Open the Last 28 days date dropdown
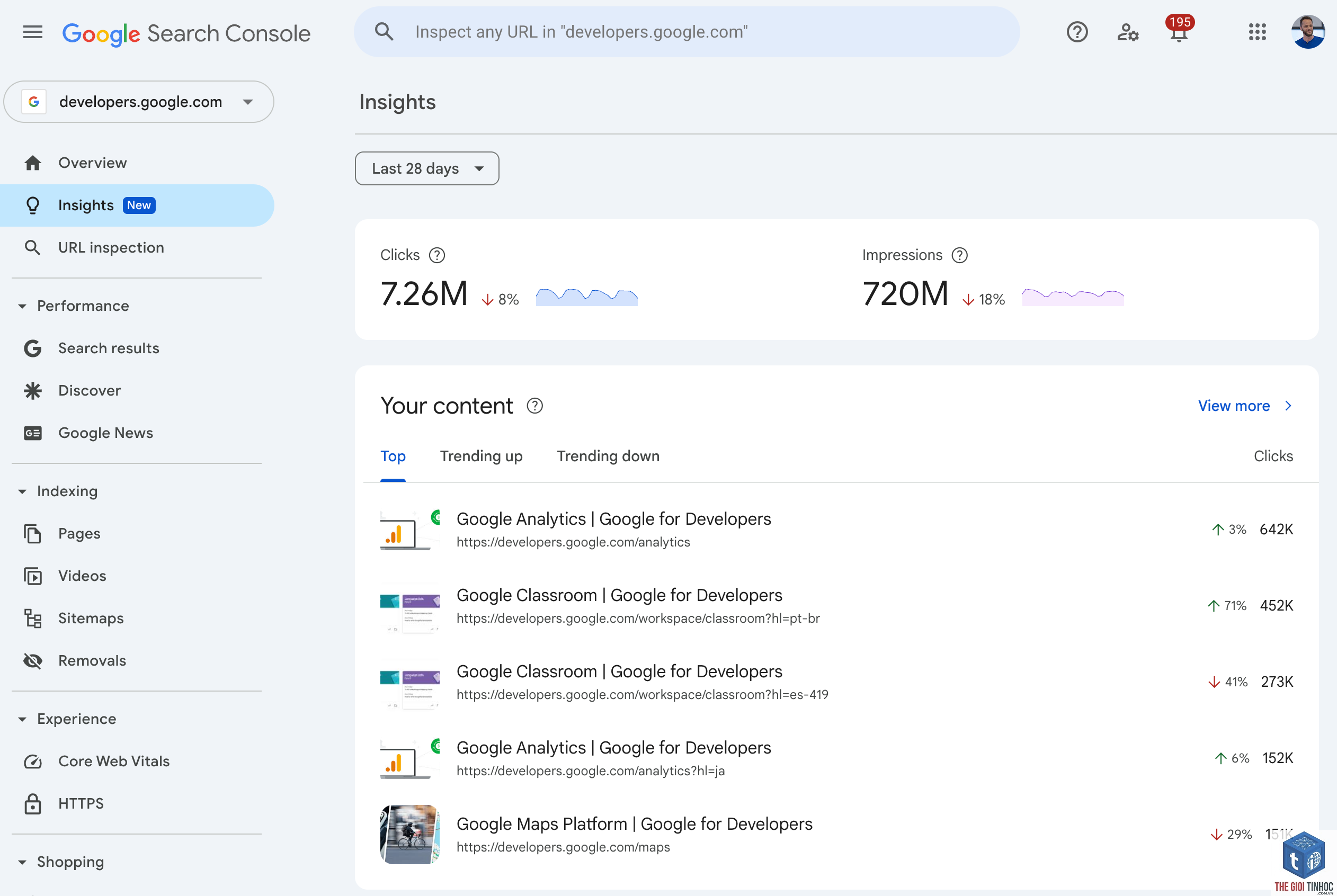The height and width of the screenshot is (896, 1337). point(427,168)
